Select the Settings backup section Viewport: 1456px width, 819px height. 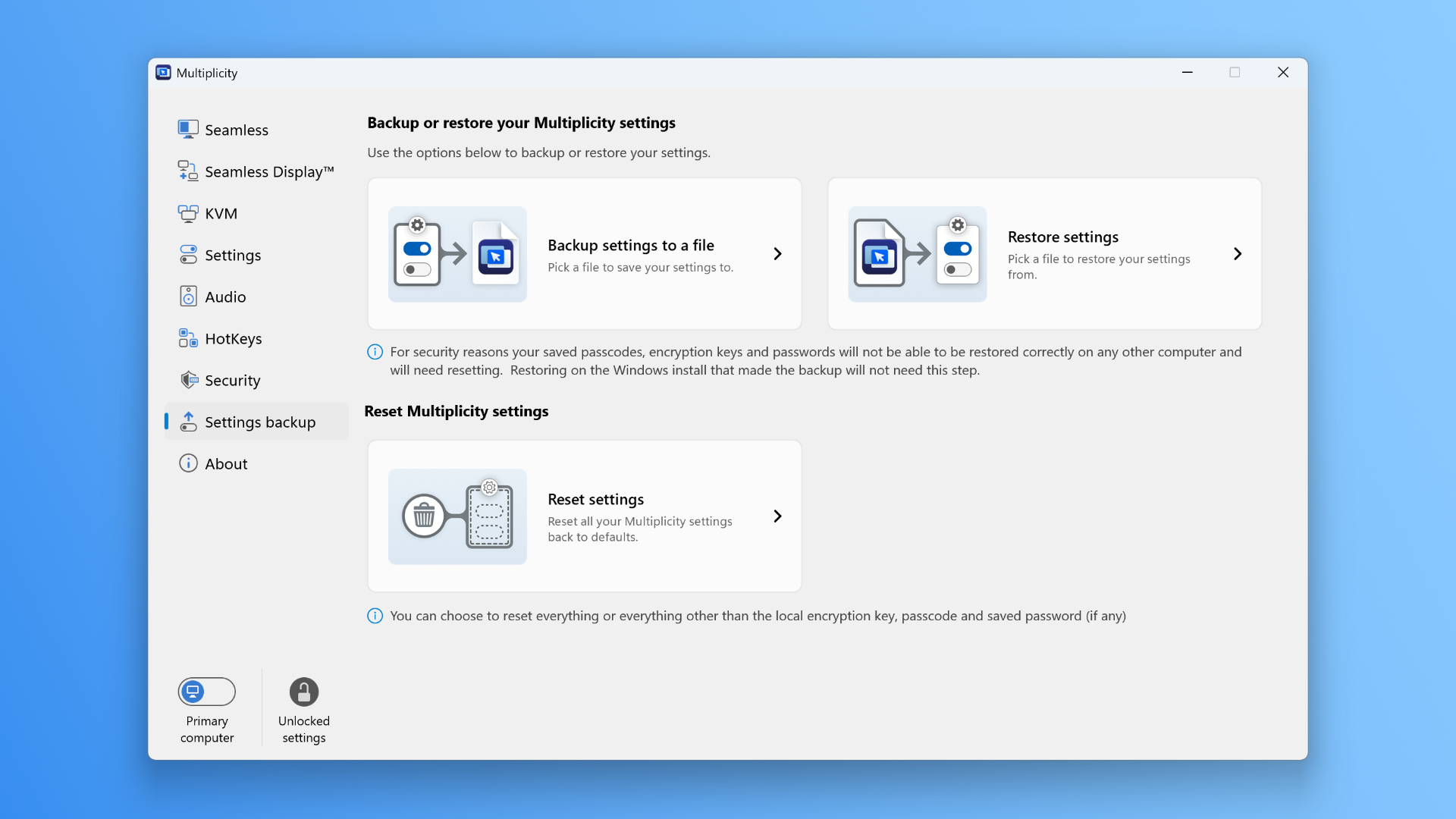point(256,422)
